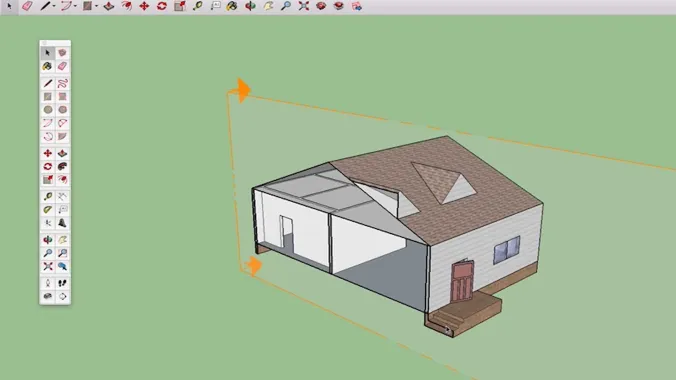The height and width of the screenshot is (380, 676).
Task: Go to Previous view in palette
Action: (x=63, y=267)
